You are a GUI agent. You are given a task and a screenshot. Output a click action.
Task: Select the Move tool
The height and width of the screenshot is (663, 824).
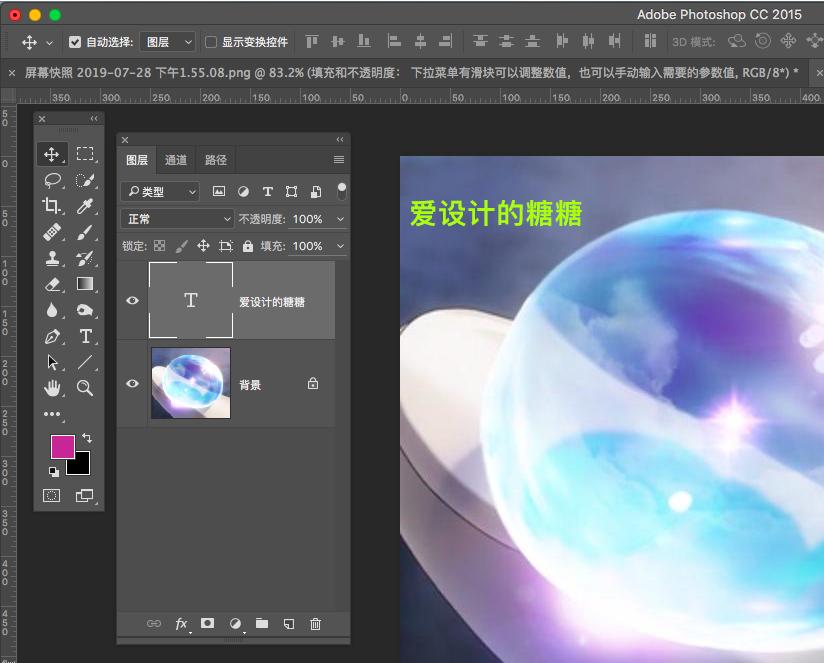coord(53,153)
